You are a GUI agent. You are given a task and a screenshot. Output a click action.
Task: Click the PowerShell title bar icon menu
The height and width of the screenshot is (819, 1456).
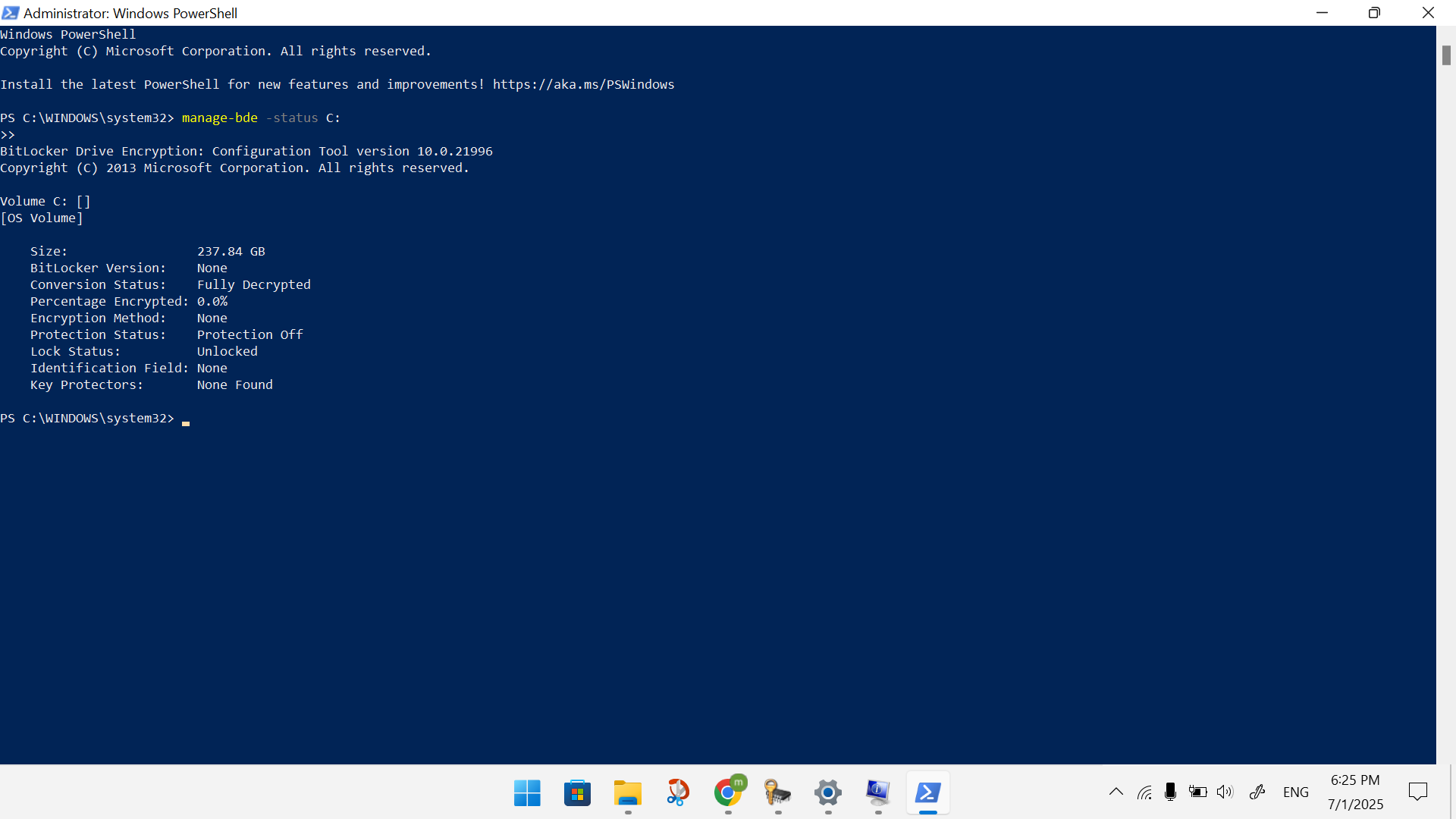11,13
